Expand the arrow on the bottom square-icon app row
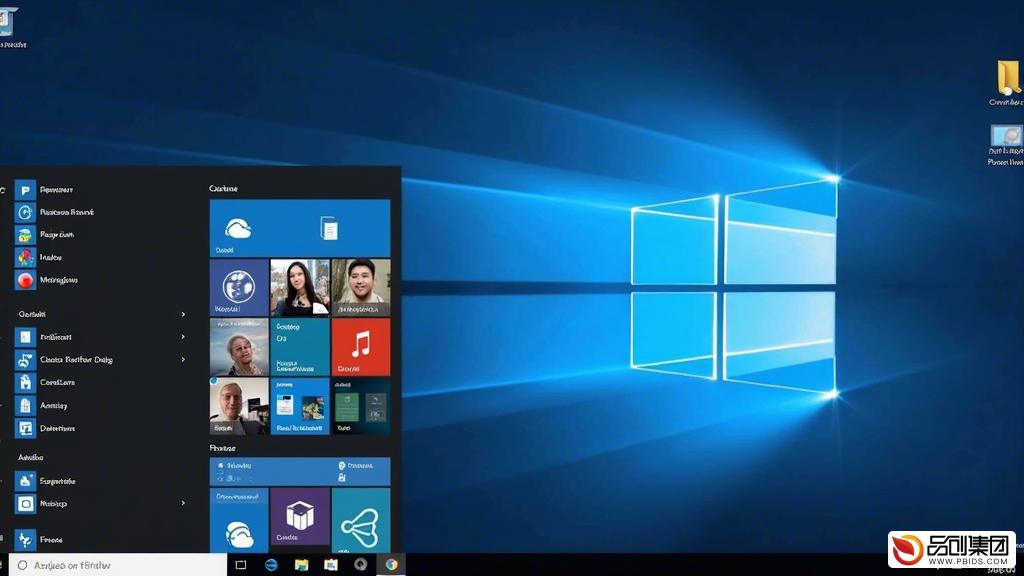Screen dimensions: 1024x576 click(x=183, y=503)
